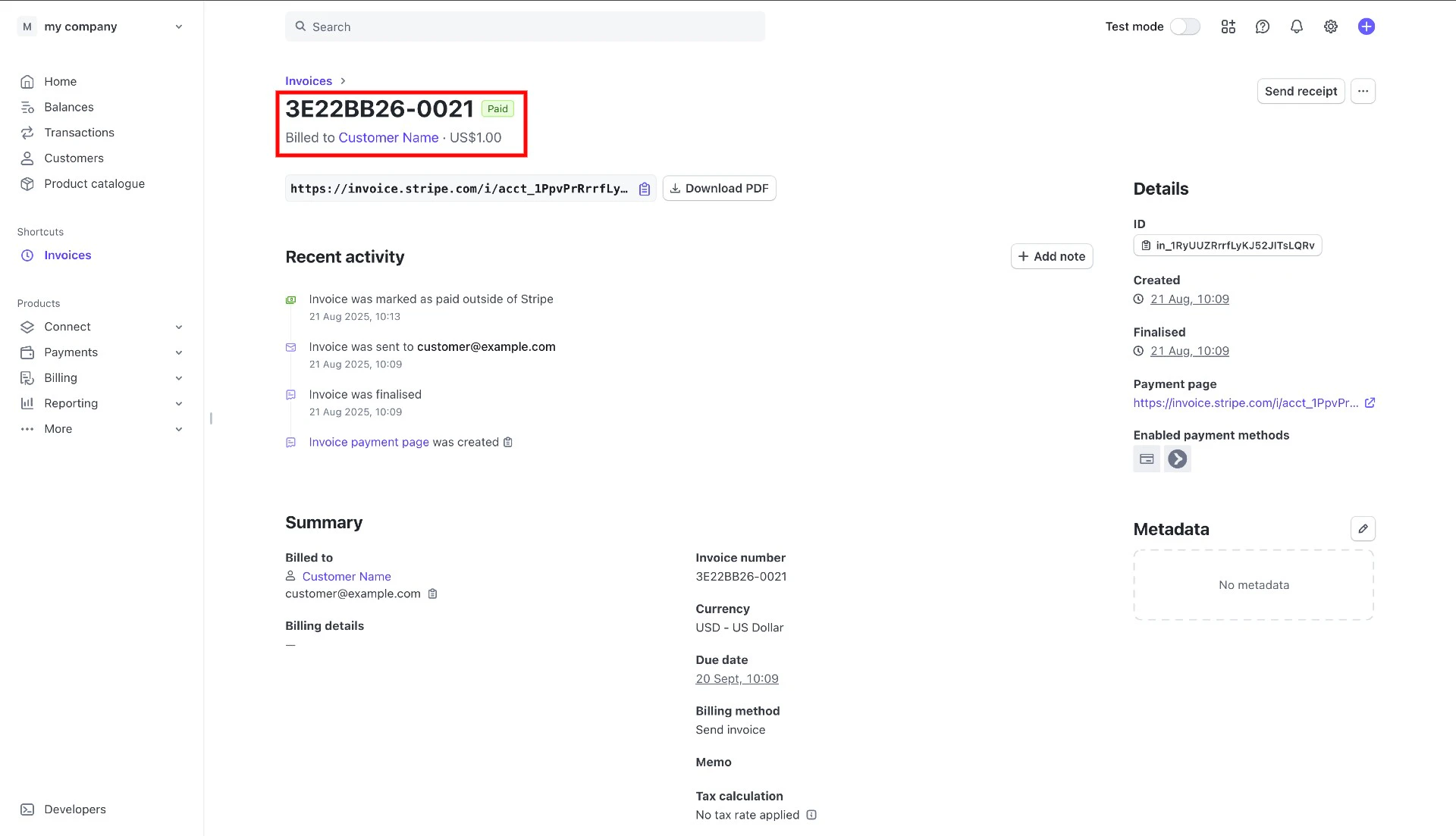Click the Metadata edit pencil icon

(x=1362, y=529)
